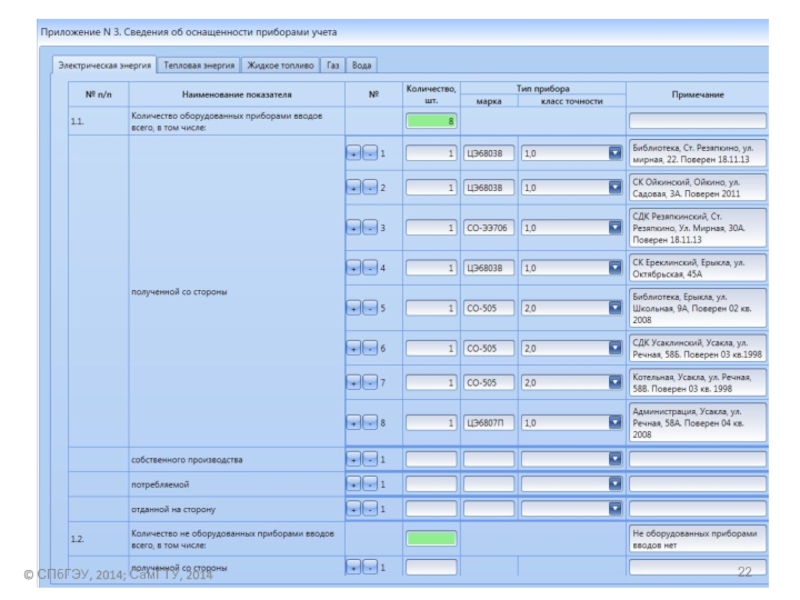The width and height of the screenshot is (800, 600).
Task: Click the note field for Котельная, Усакла
Action: click(697, 382)
